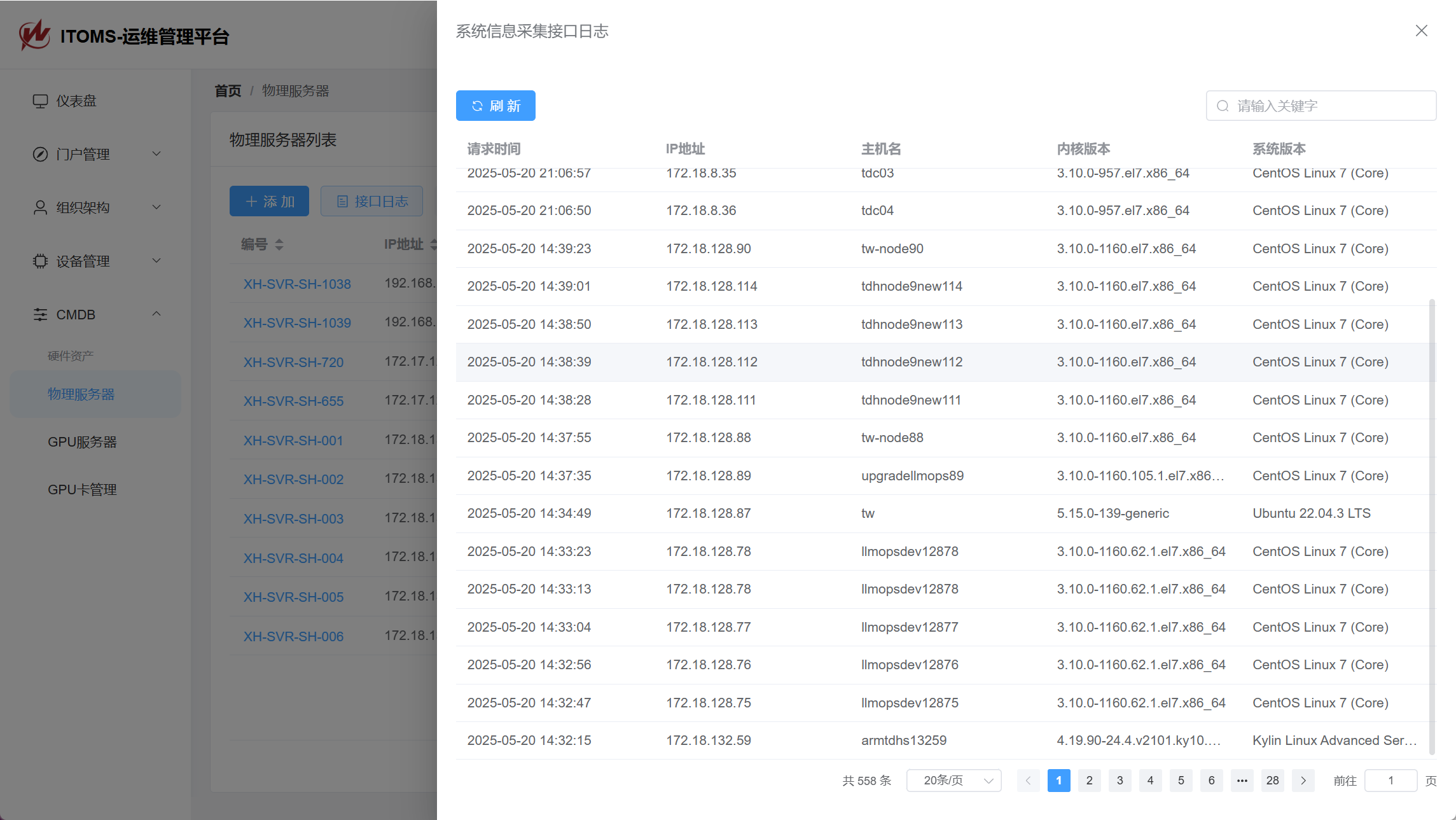The width and height of the screenshot is (1456, 820).
Task: Open server link XH-SVR-SH-006
Action: point(293,637)
